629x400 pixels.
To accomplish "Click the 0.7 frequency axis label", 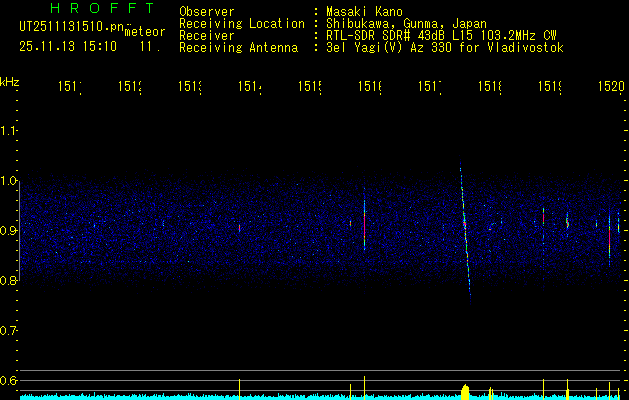I will pyautogui.click(x=10, y=330).
